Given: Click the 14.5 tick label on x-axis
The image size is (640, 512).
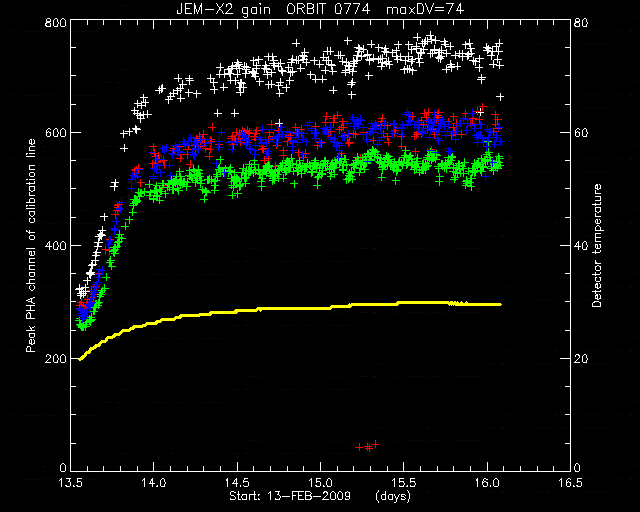Looking at the screenshot, I should (237, 483).
